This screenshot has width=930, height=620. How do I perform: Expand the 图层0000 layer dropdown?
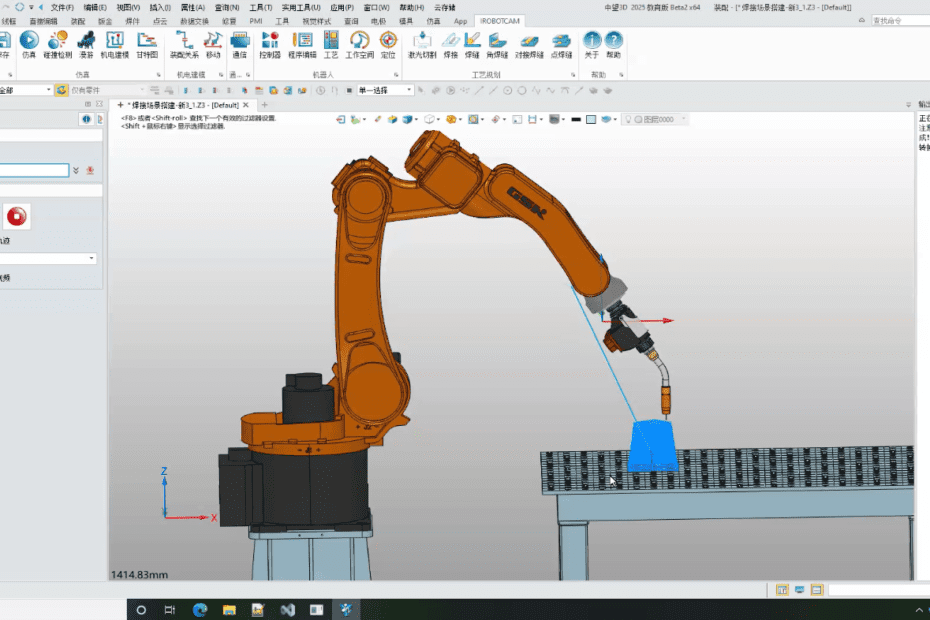(x=684, y=119)
